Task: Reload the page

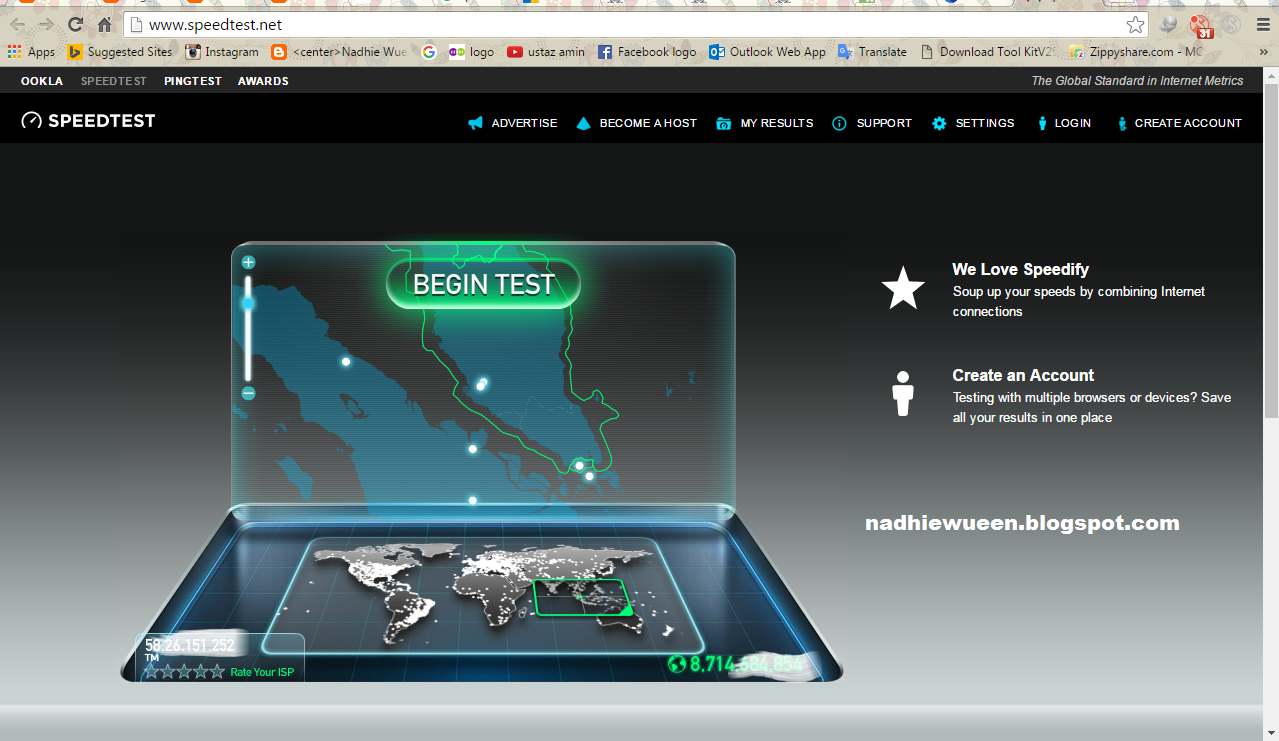Action: click(75, 24)
